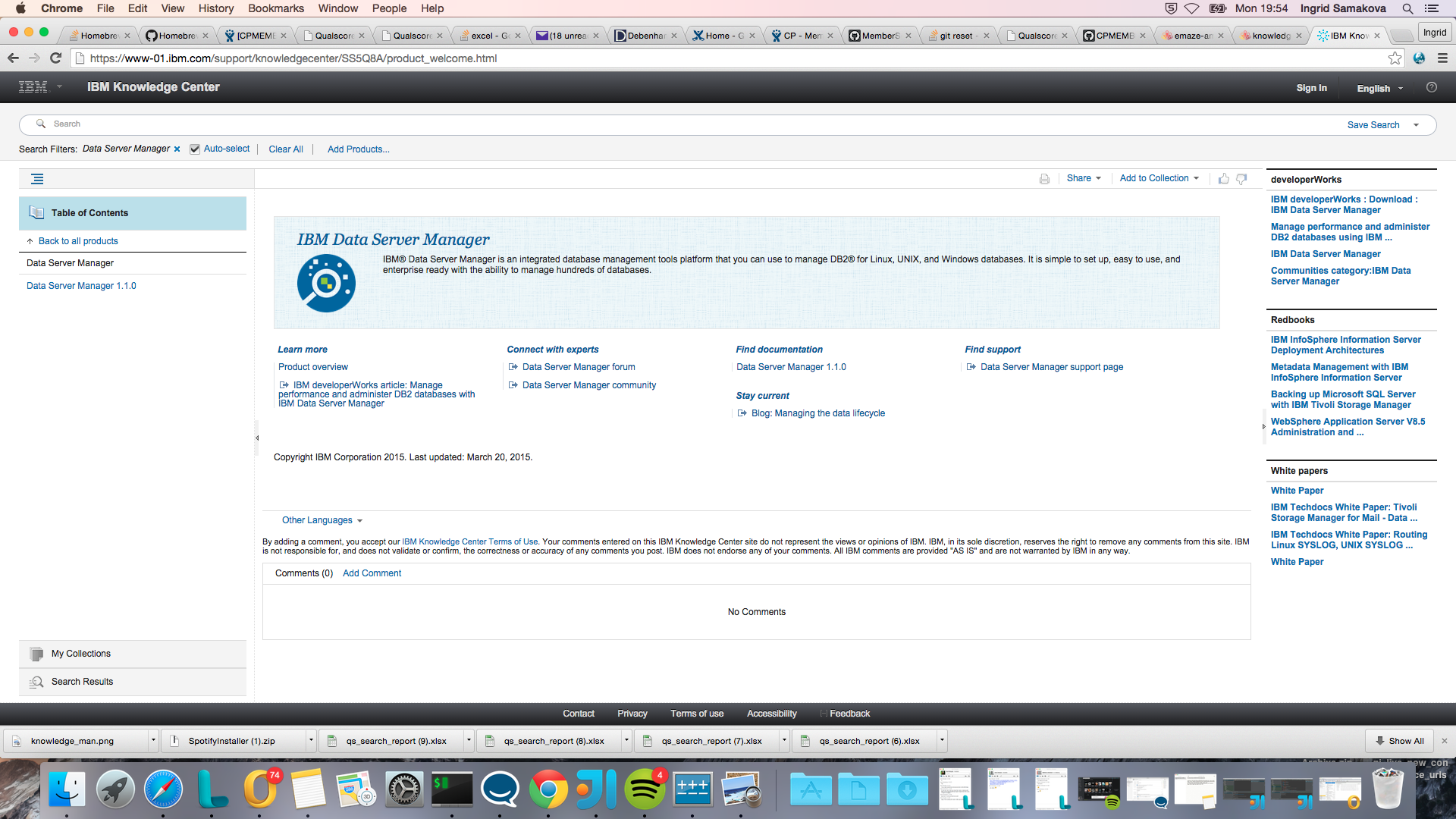This screenshot has width=1456, height=819.
Task: Click the Sign In link
Action: pos(1311,88)
